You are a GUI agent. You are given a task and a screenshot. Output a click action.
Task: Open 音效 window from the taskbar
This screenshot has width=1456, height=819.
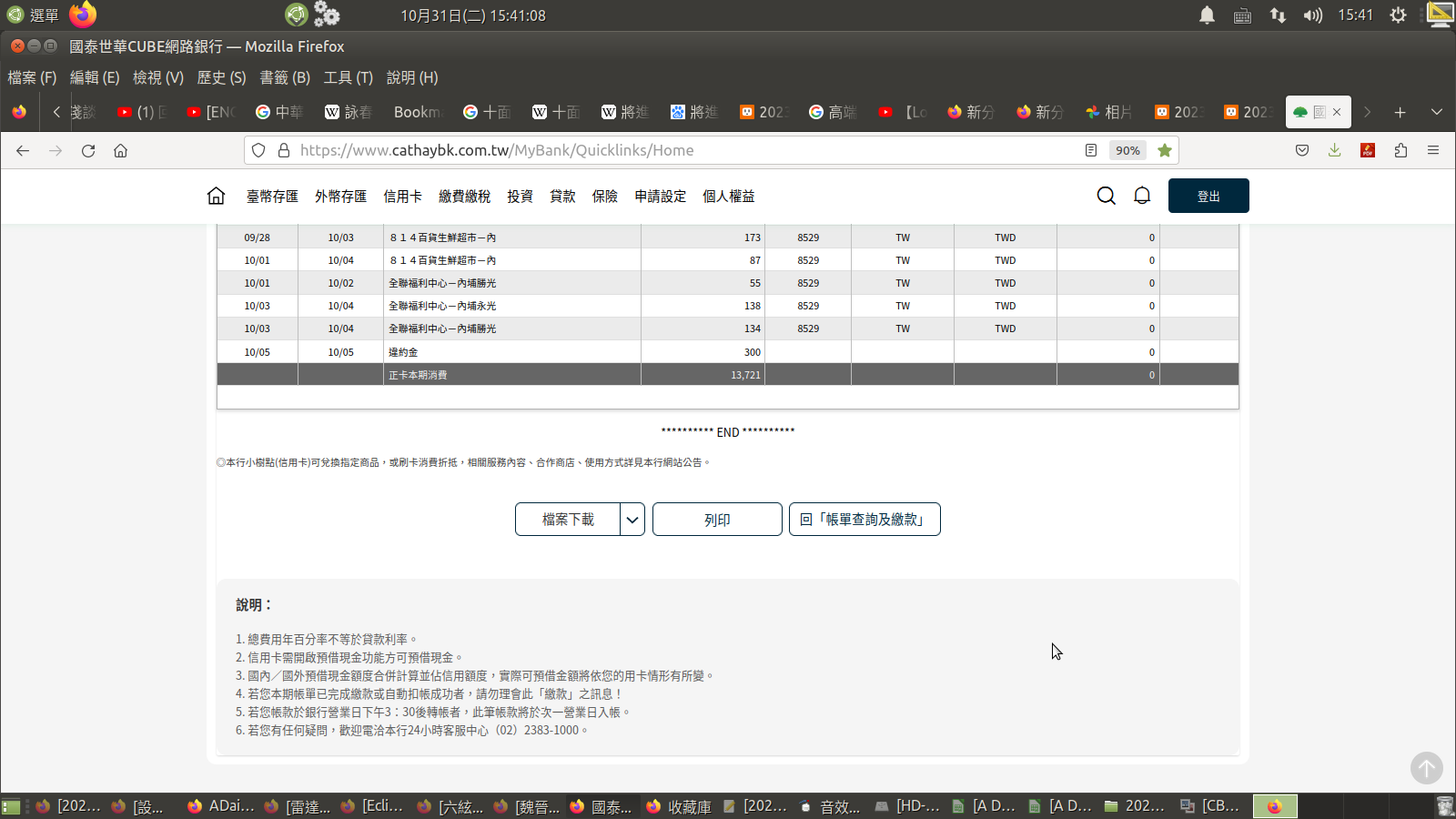pyautogui.click(x=830, y=806)
